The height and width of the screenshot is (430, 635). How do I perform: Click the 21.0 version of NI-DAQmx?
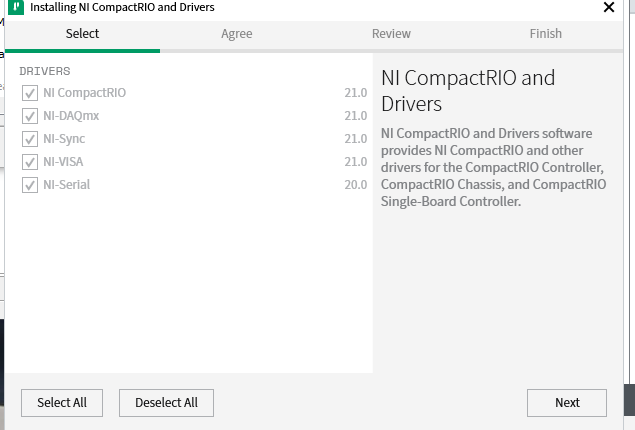tap(356, 116)
